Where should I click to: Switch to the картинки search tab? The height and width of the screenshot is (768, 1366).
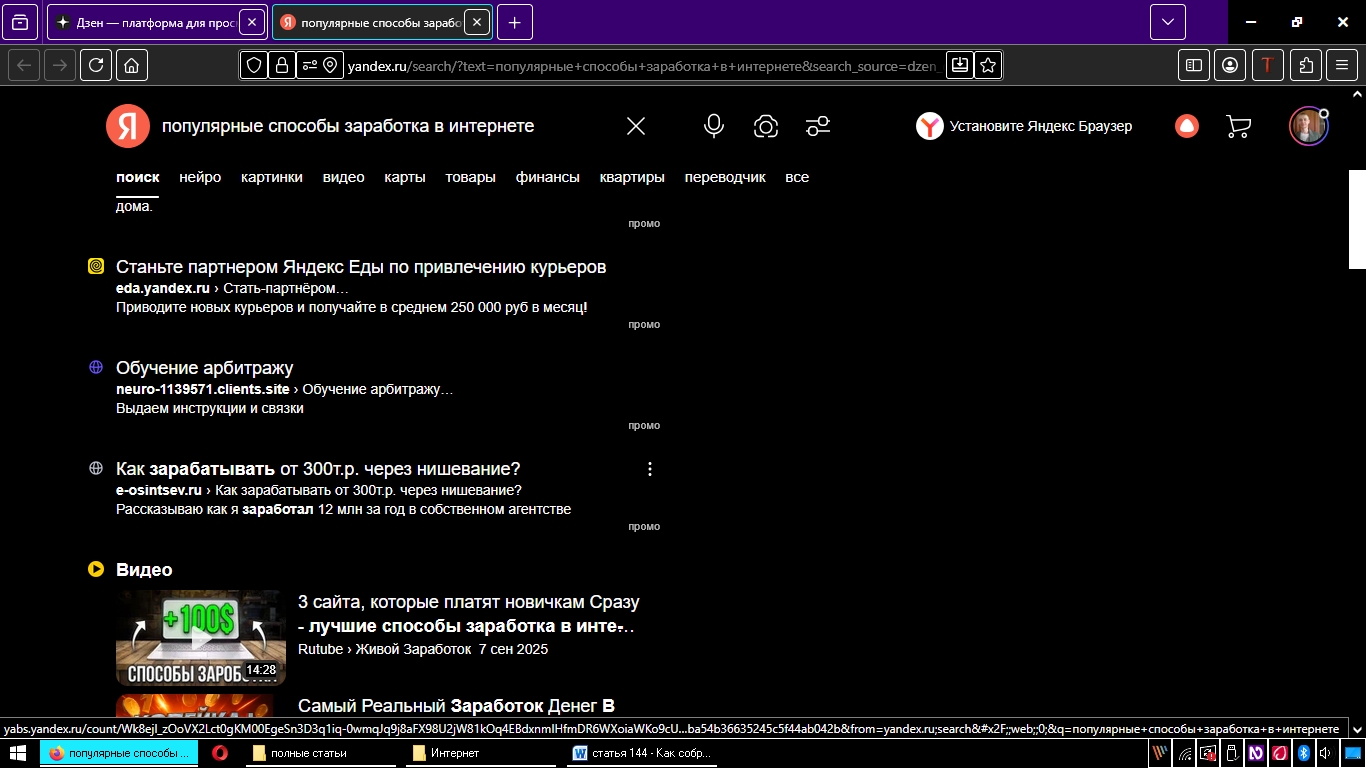270,177
